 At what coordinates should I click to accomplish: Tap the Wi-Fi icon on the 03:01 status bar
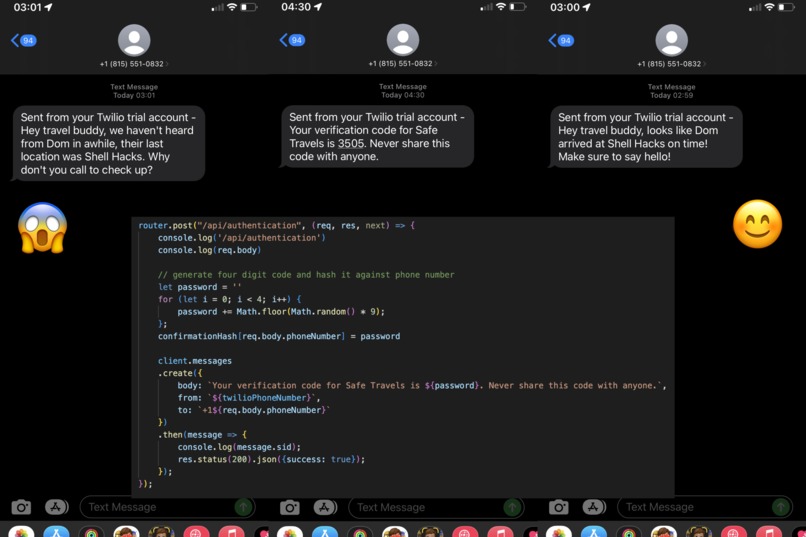(232, 7)
